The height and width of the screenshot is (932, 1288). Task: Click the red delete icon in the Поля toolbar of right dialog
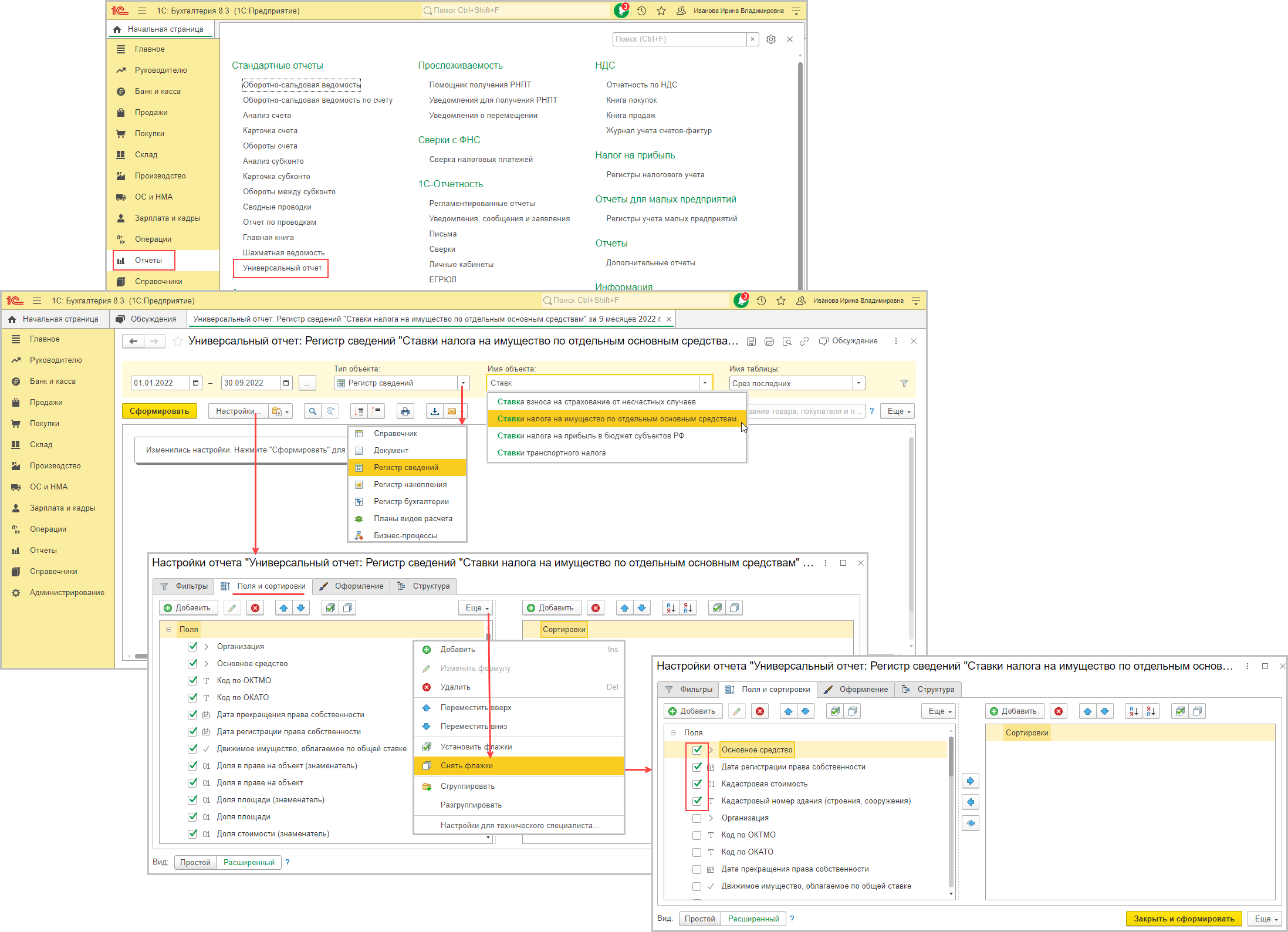pyautogui.click(x=760, y=711)
